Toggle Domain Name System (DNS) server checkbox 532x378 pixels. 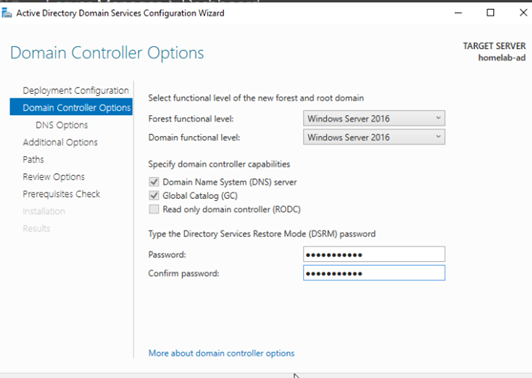tap(154, 182)
